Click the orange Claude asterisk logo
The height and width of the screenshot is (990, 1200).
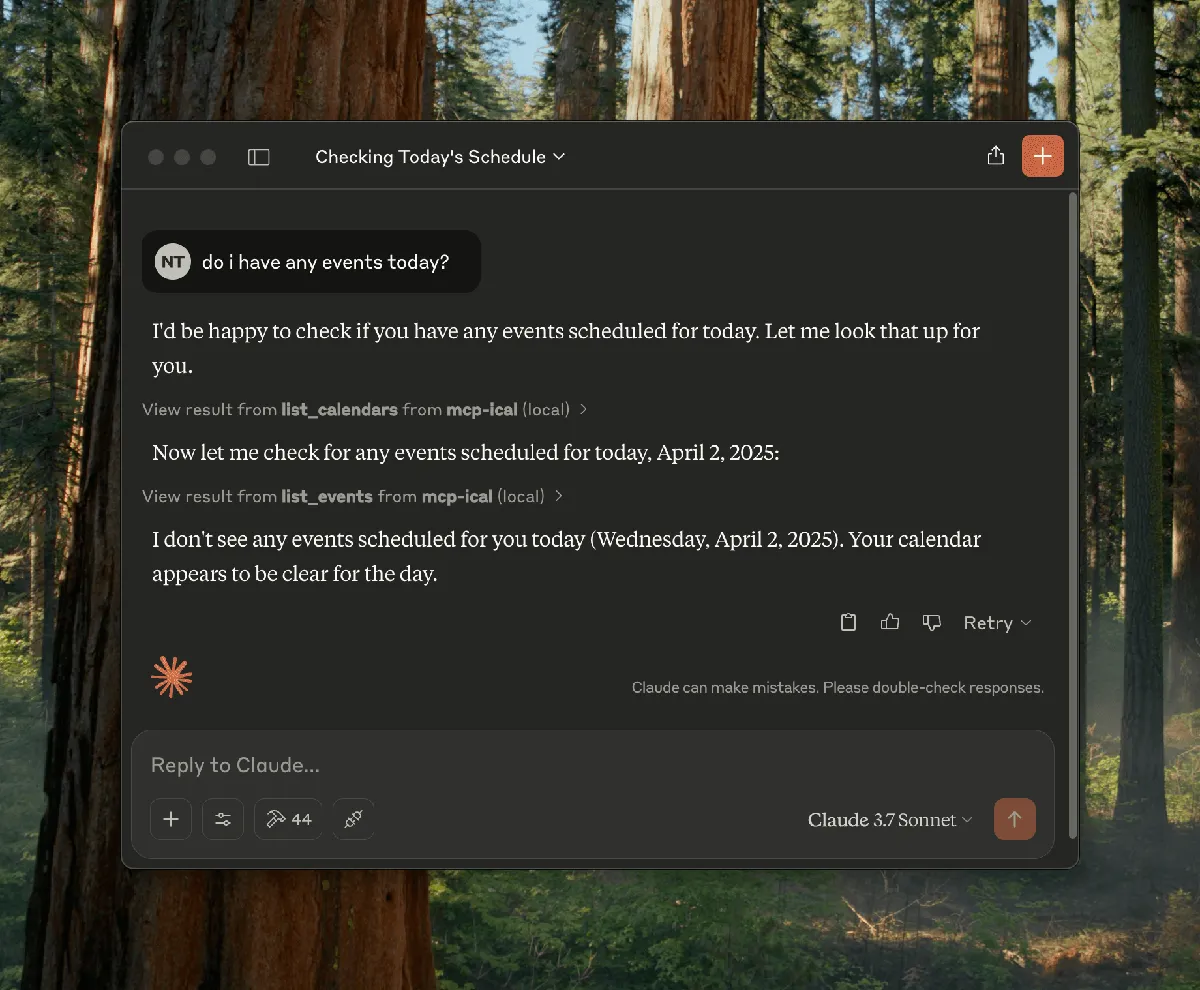171,677
